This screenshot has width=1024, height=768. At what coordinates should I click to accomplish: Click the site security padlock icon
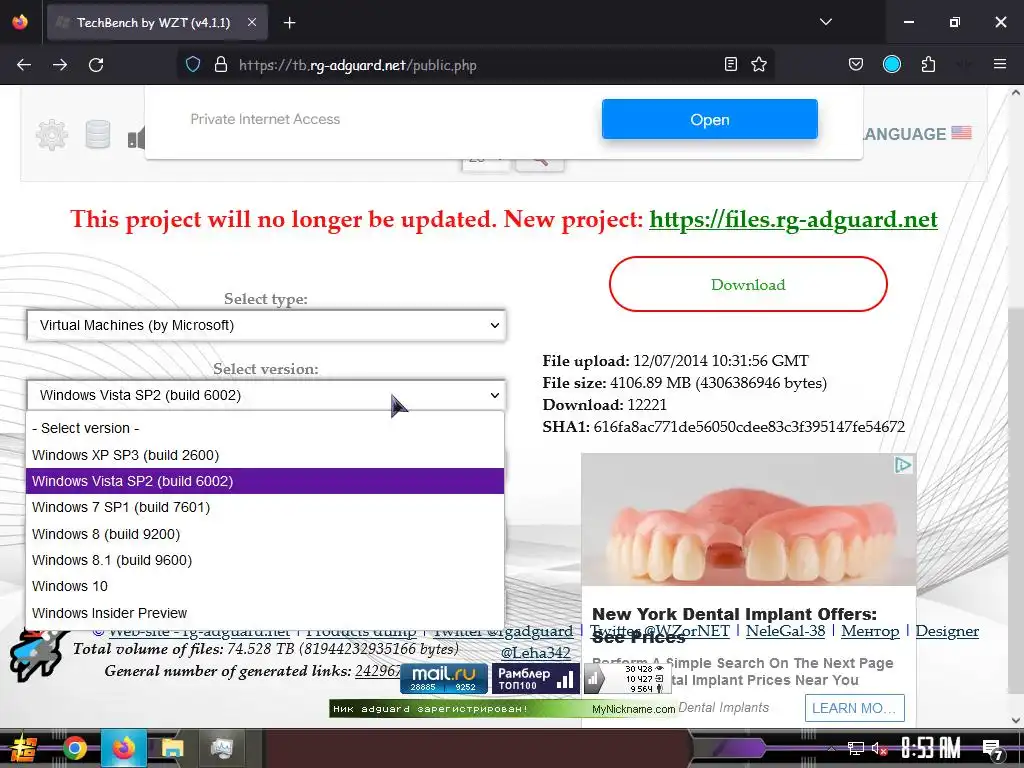(221, 65)
